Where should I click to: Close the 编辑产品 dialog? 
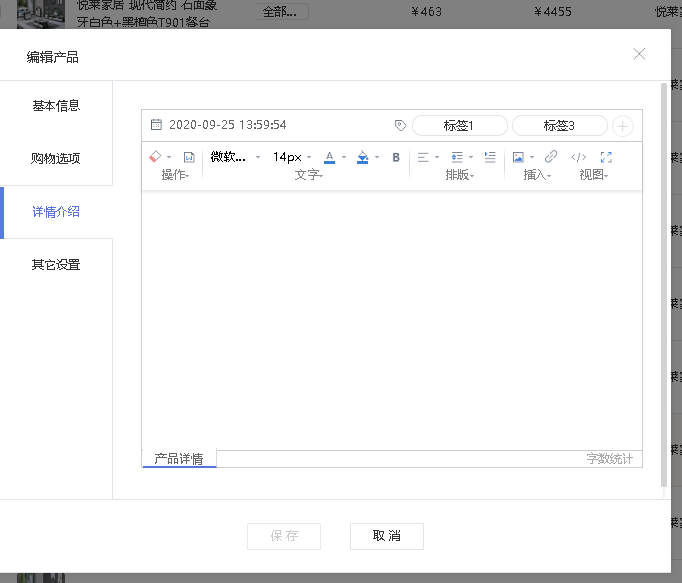(639, 54)
